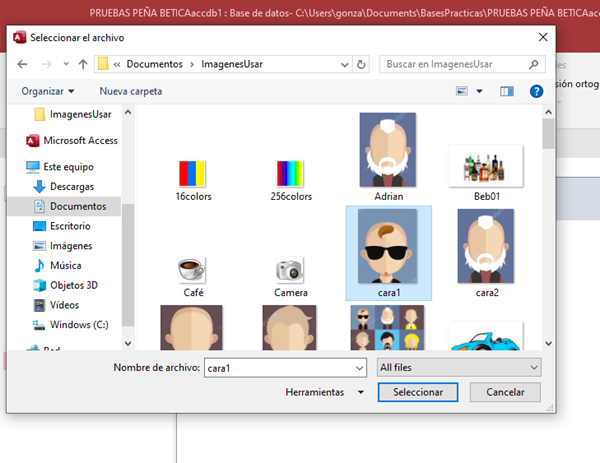Click the Cancelar button

pyautogui.click(x=504, y=392)
